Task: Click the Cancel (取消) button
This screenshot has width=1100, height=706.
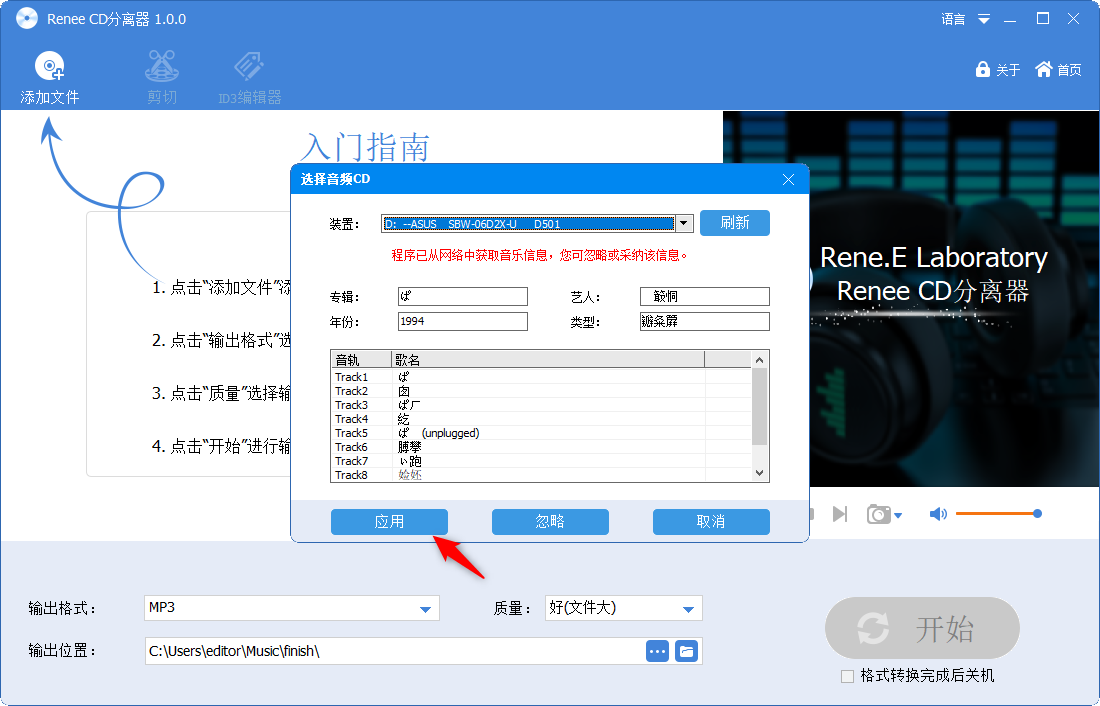Action: [711, 521]
